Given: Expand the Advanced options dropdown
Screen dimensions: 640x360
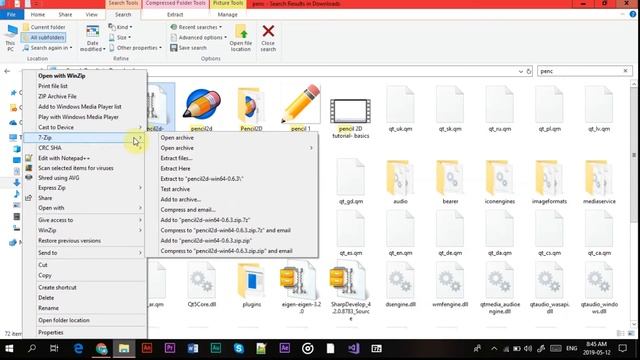Looking at the screenshot, I should pyautogui.click(x=198, y=38).
